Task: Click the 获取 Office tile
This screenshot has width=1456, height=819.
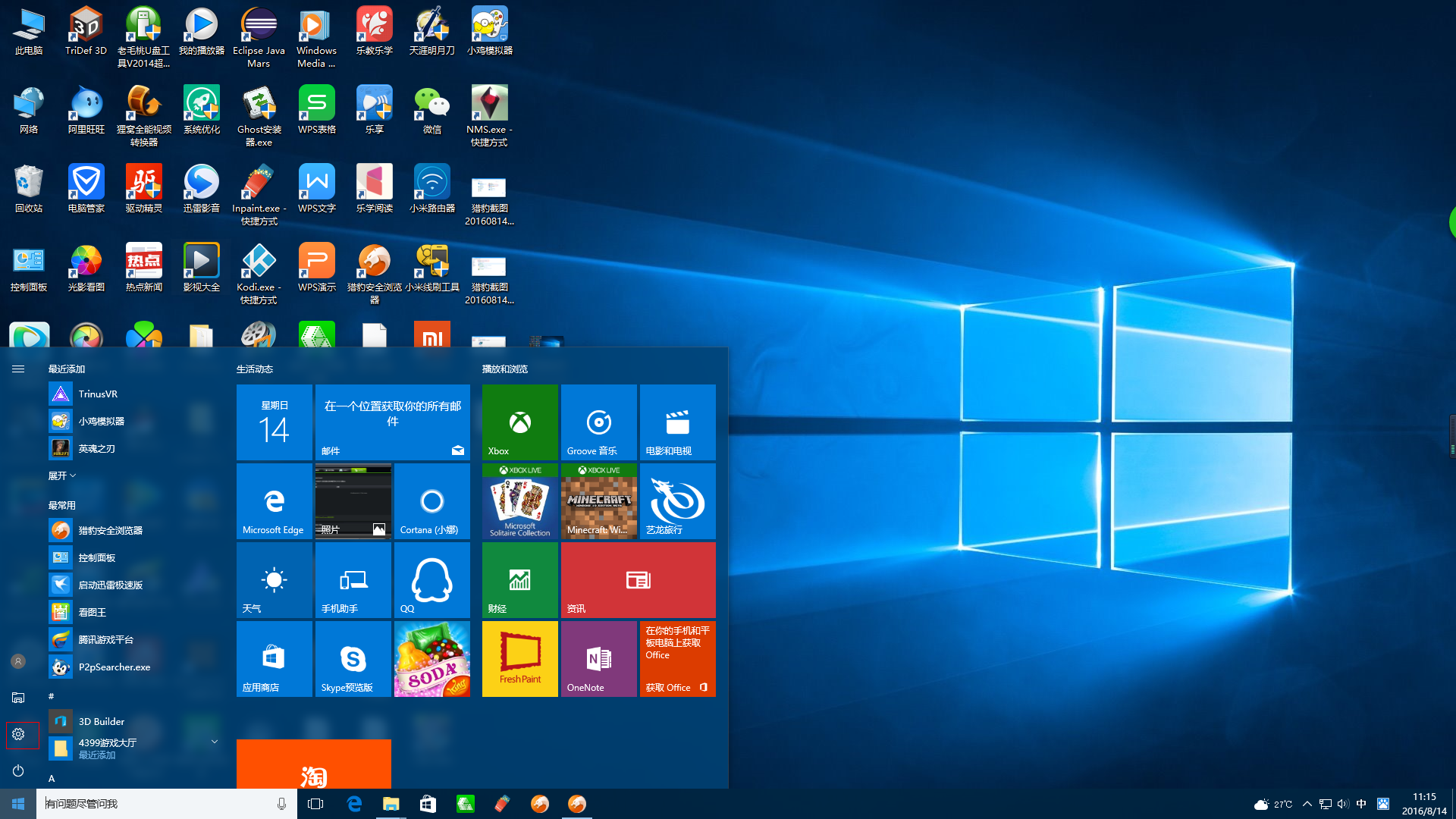Action: [x=677, y=658]
